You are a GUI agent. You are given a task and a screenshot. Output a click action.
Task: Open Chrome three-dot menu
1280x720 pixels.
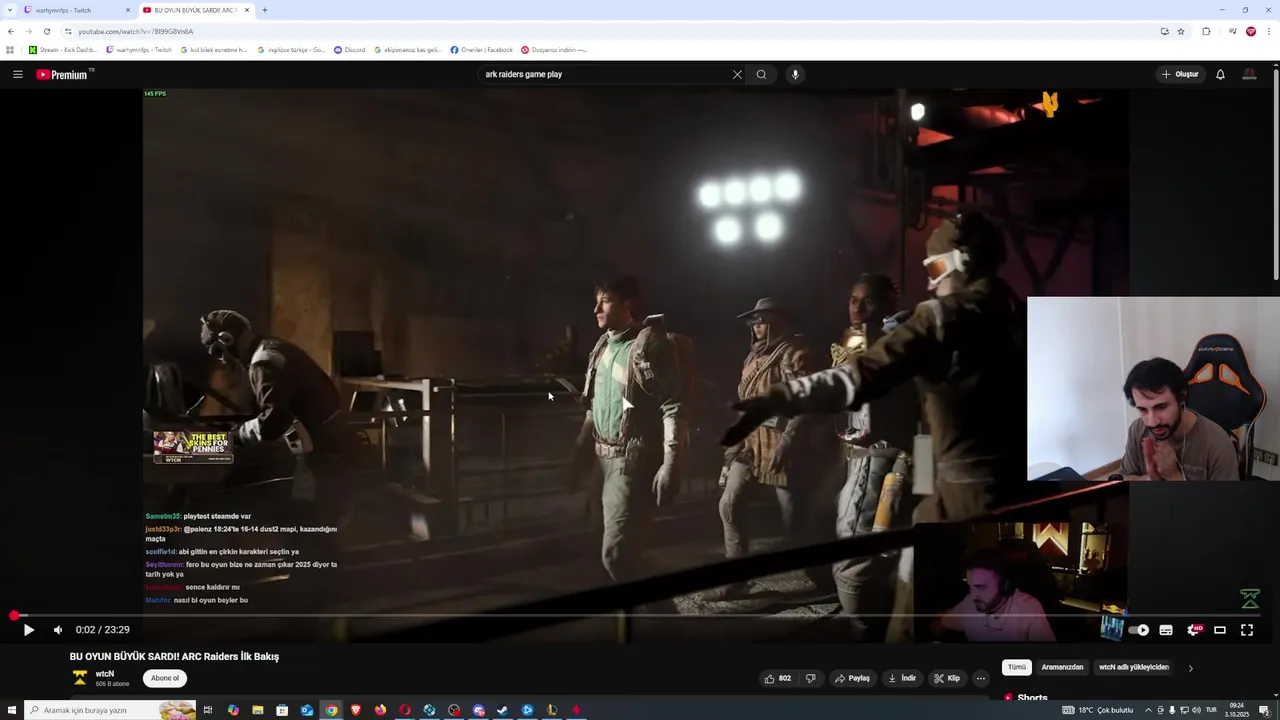(1269, 31)
